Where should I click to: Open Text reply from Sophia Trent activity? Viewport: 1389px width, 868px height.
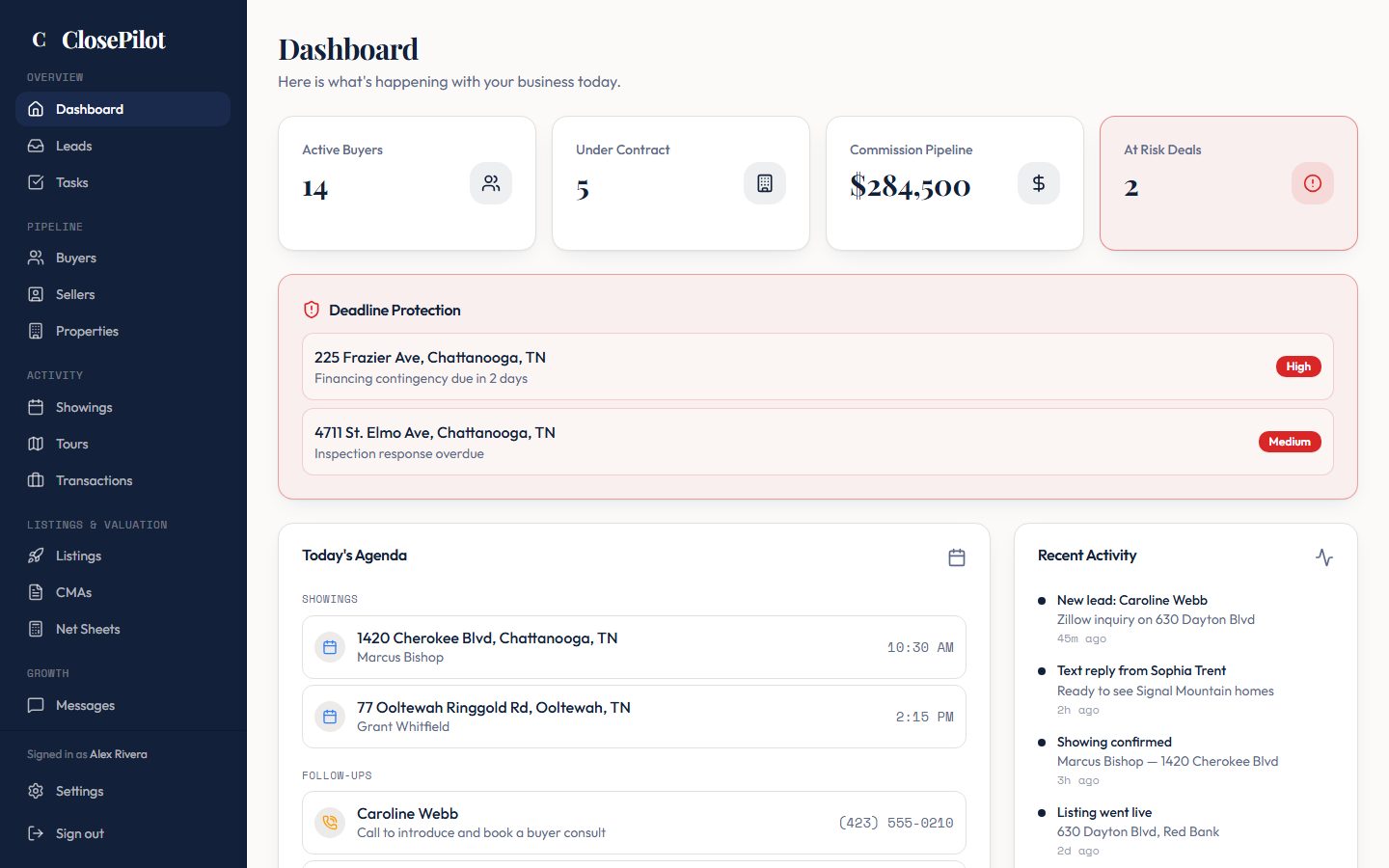1185,690
